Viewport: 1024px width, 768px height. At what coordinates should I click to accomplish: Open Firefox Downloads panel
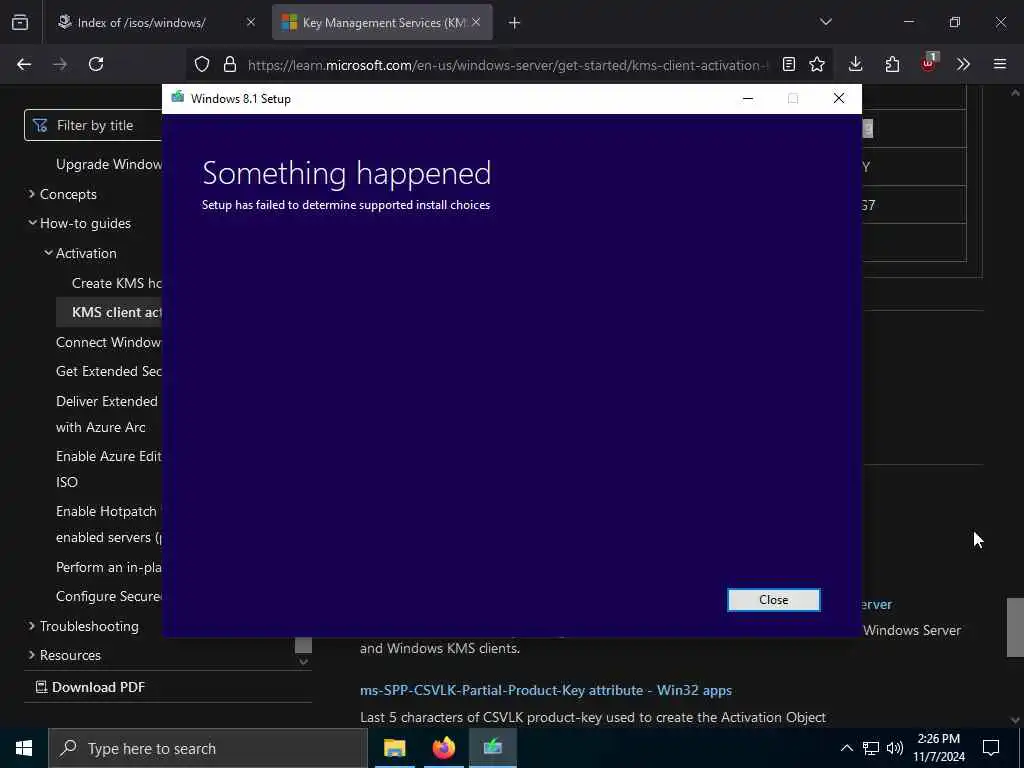click(x=856, y=64)
